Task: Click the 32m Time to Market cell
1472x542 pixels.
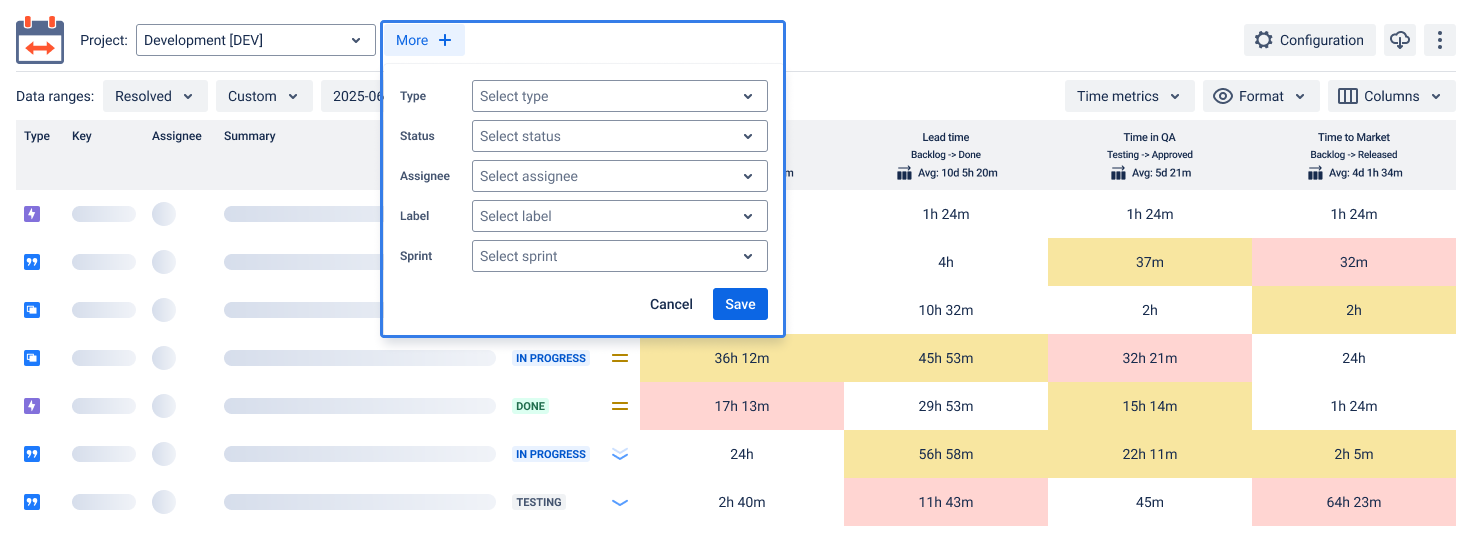Action: (x=1354, y=262)
